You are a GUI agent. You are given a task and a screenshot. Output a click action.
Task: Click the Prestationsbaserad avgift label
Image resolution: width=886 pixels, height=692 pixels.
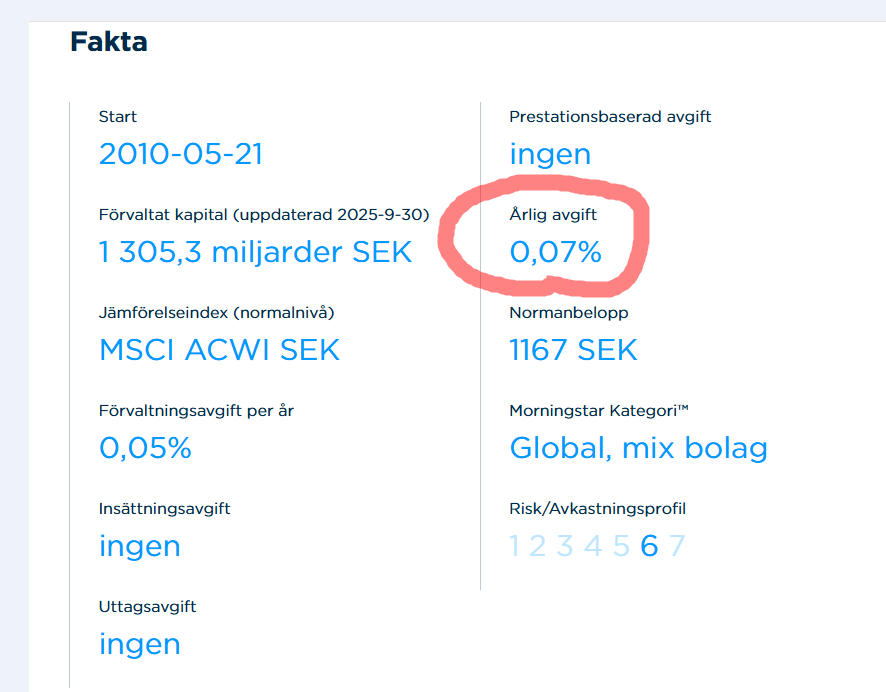pos(610,117)
